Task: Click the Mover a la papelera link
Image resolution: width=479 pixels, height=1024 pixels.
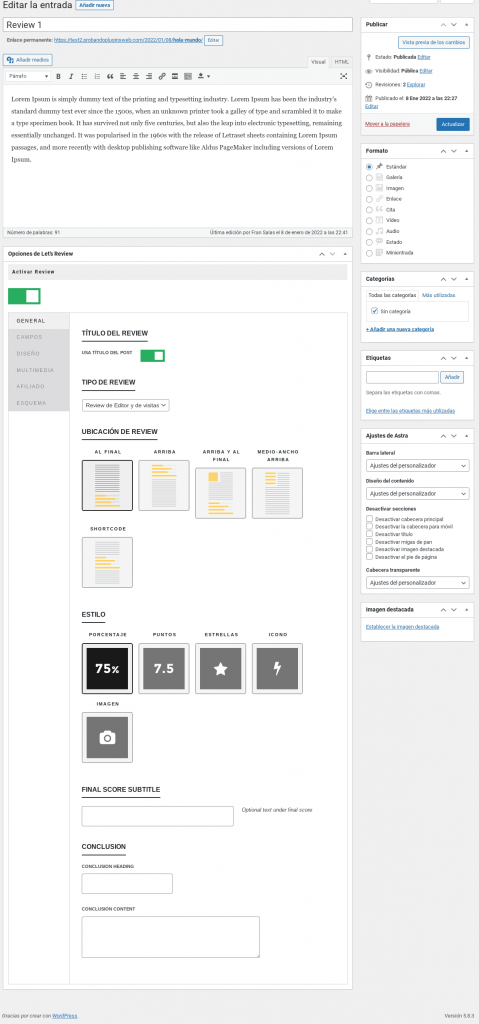Action: point(388,123)
